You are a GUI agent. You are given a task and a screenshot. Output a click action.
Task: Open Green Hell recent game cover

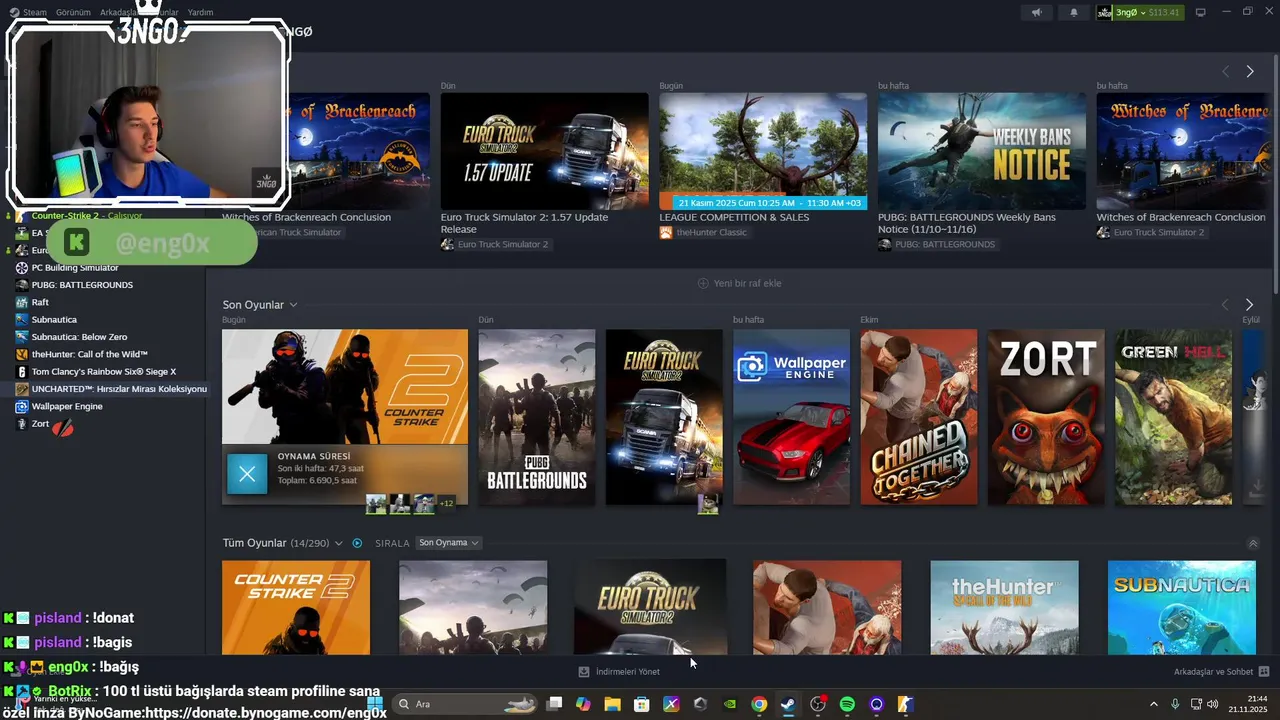(1173, 417)
